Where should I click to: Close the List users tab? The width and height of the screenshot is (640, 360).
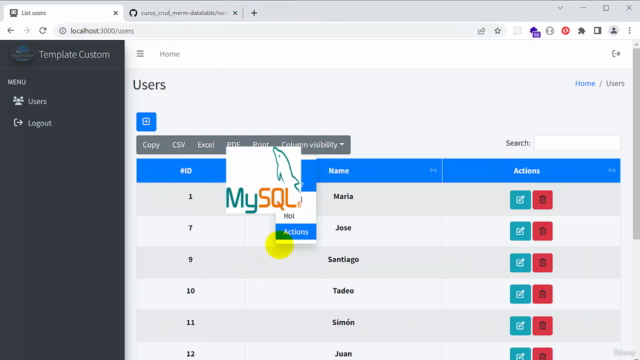click(116, 13)
